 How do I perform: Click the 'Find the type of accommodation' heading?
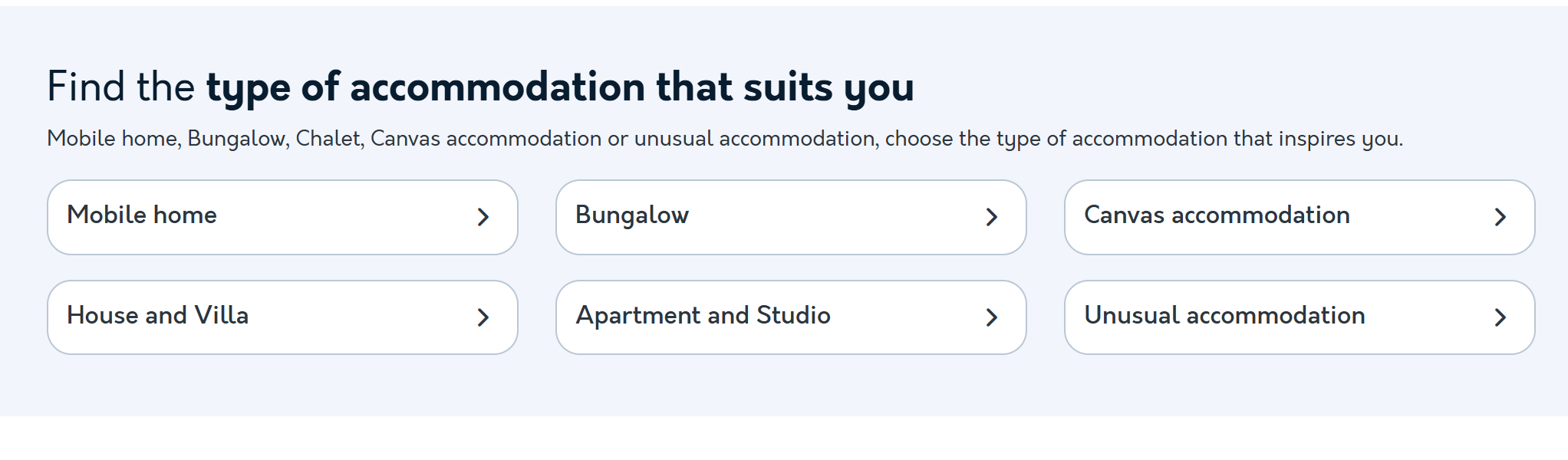coord(480,87)
